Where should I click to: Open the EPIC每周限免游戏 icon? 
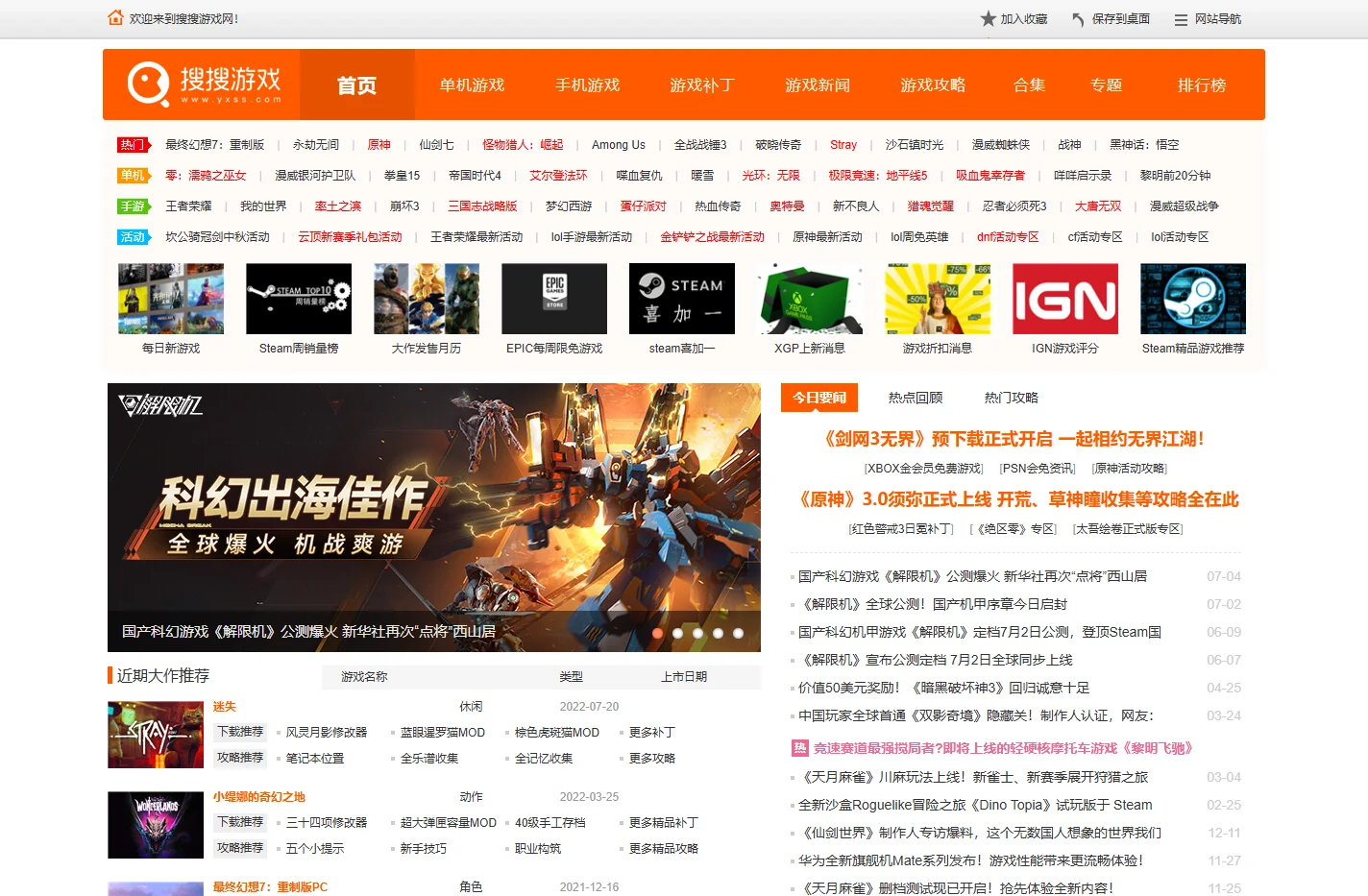coord(554,299)
